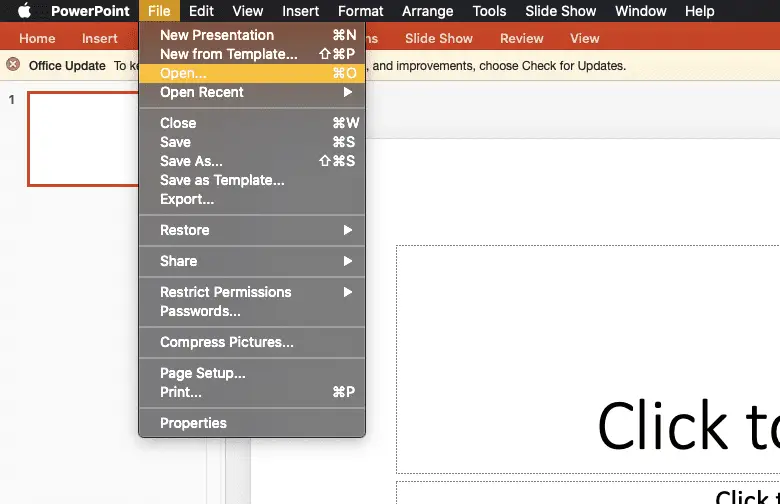Expand the Share submenu
The height and width of the screenshot is (504, 780).
[x=252, y=261]
